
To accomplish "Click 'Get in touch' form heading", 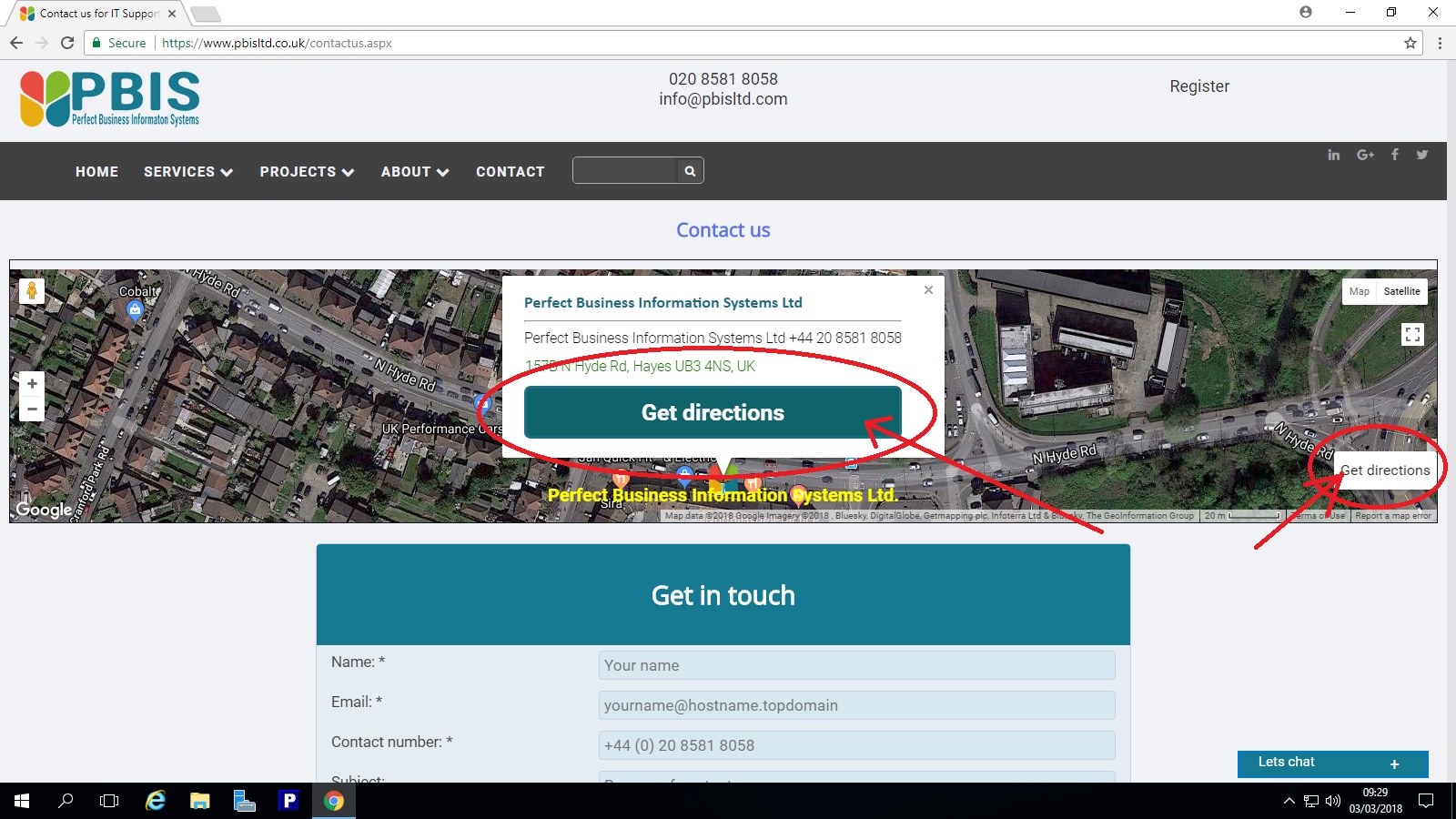I will (723, 595).
